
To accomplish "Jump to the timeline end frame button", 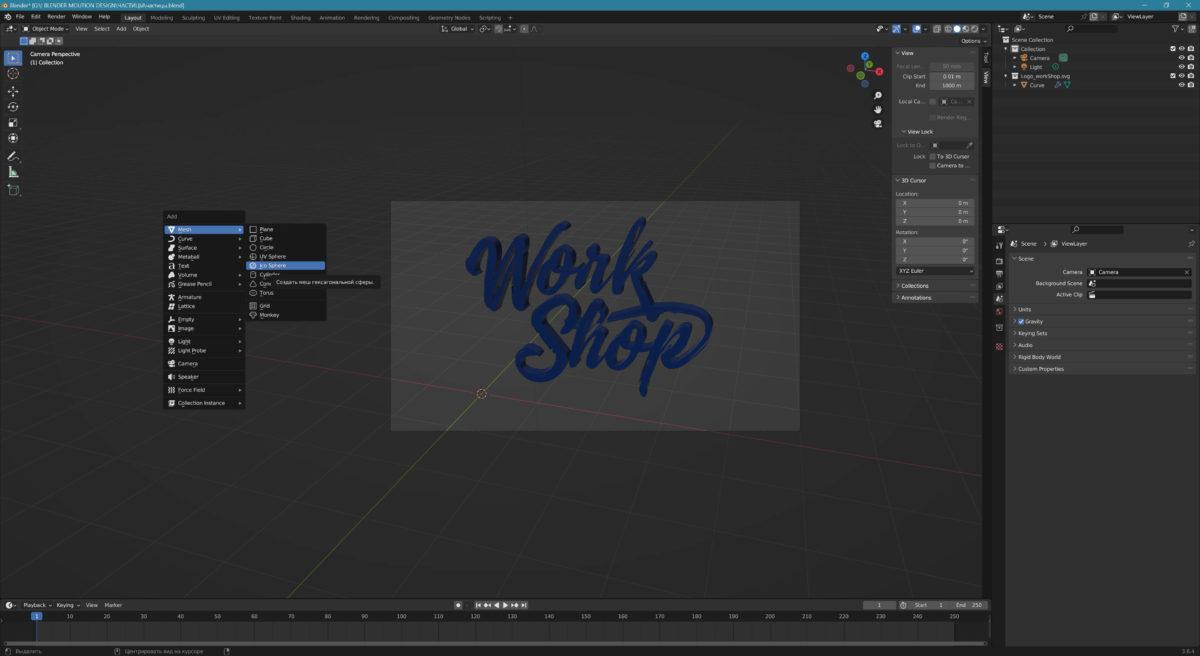I will [524, 605].
